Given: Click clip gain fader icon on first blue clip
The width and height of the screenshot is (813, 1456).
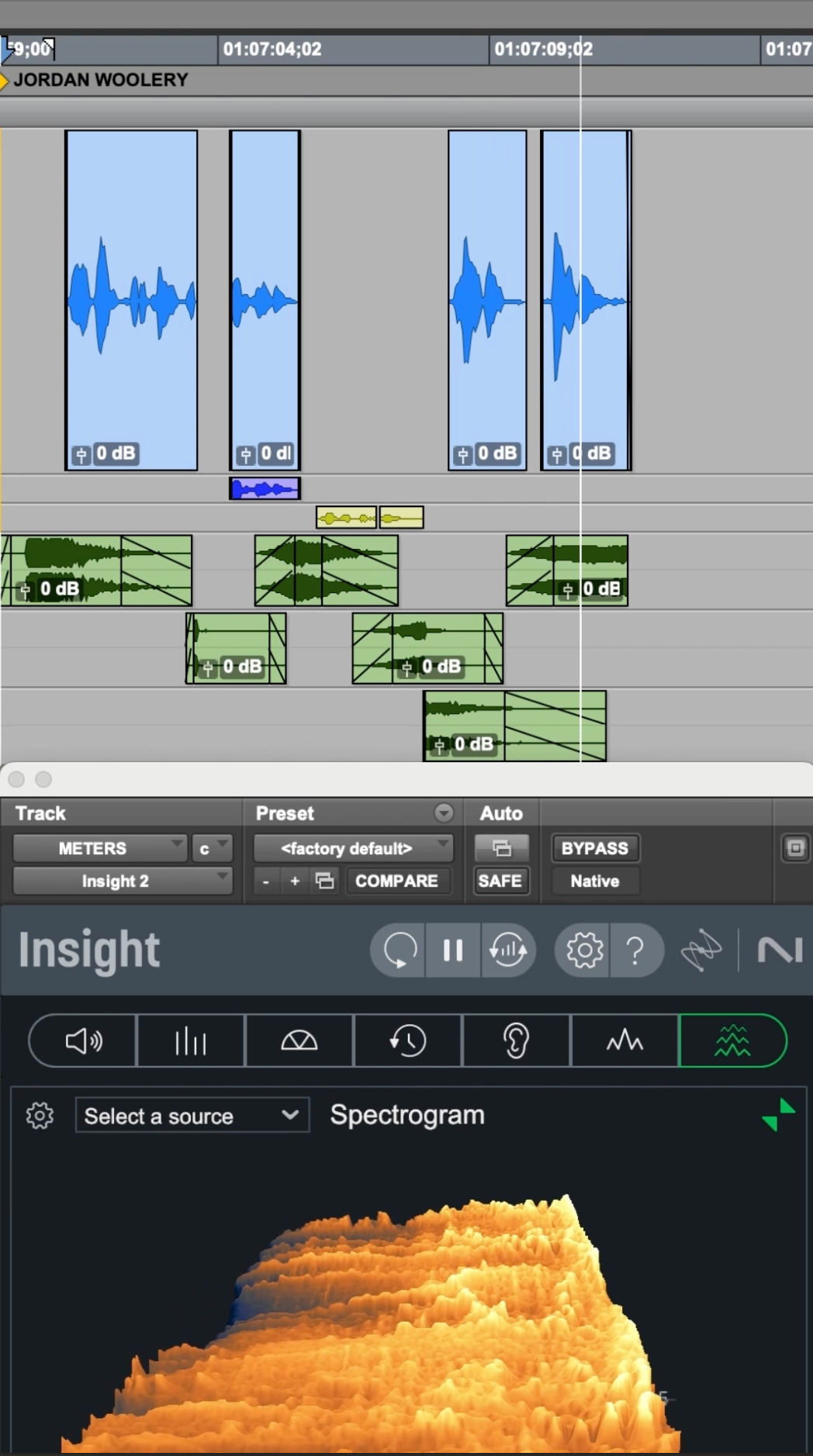Looking at the screenshot, I should coord(81,455).
